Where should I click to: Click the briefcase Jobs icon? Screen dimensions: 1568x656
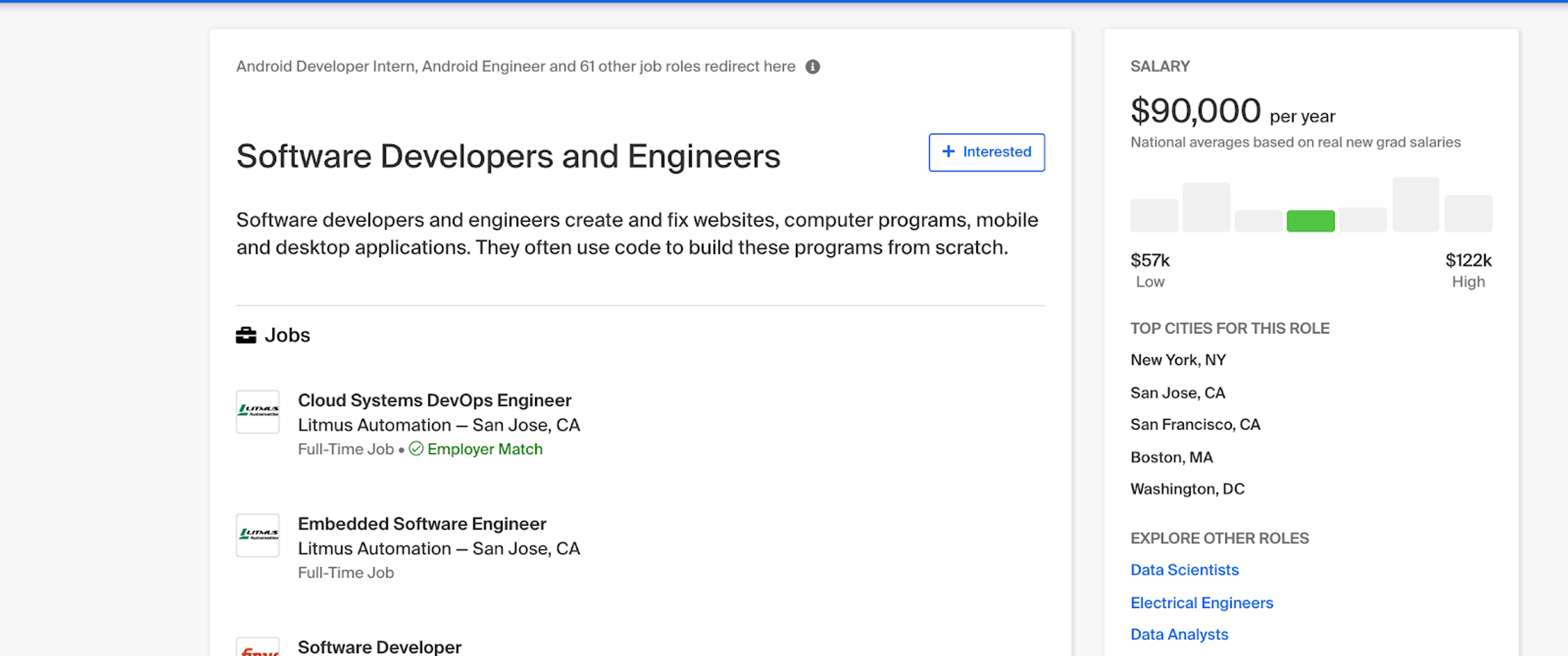click(x=245, y=335)
